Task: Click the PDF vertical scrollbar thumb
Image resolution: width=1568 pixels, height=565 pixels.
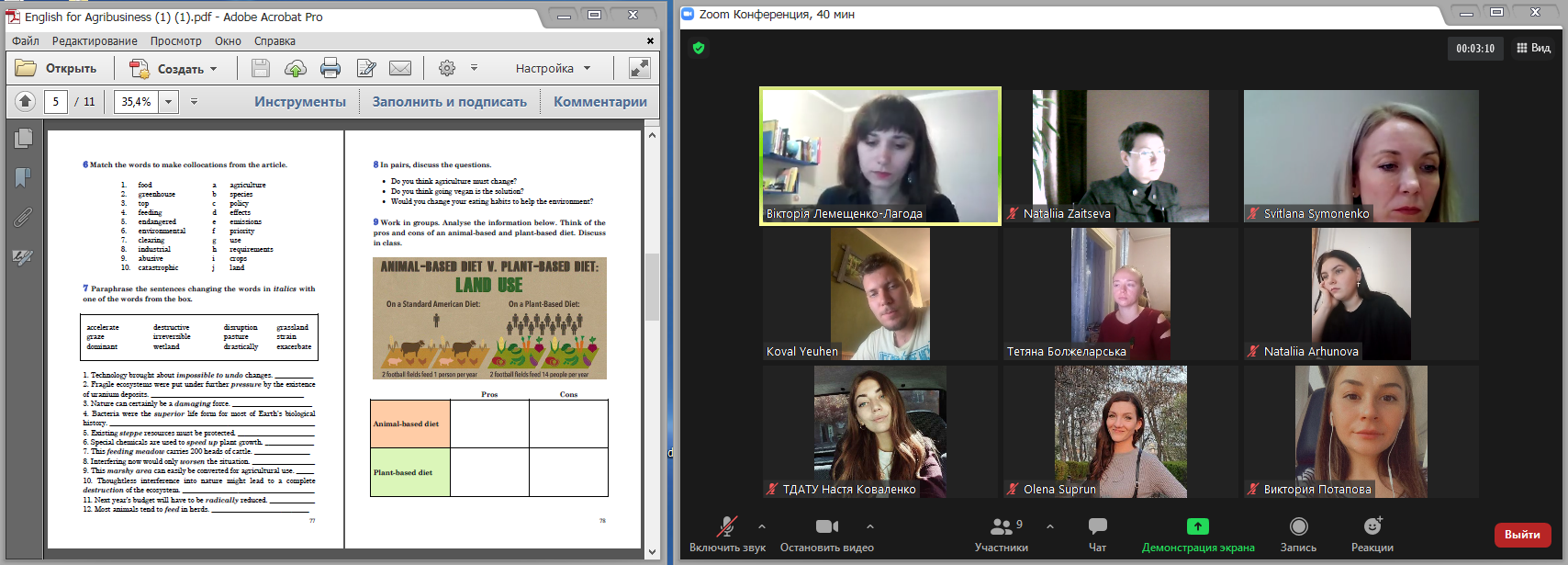Action: 653,287
